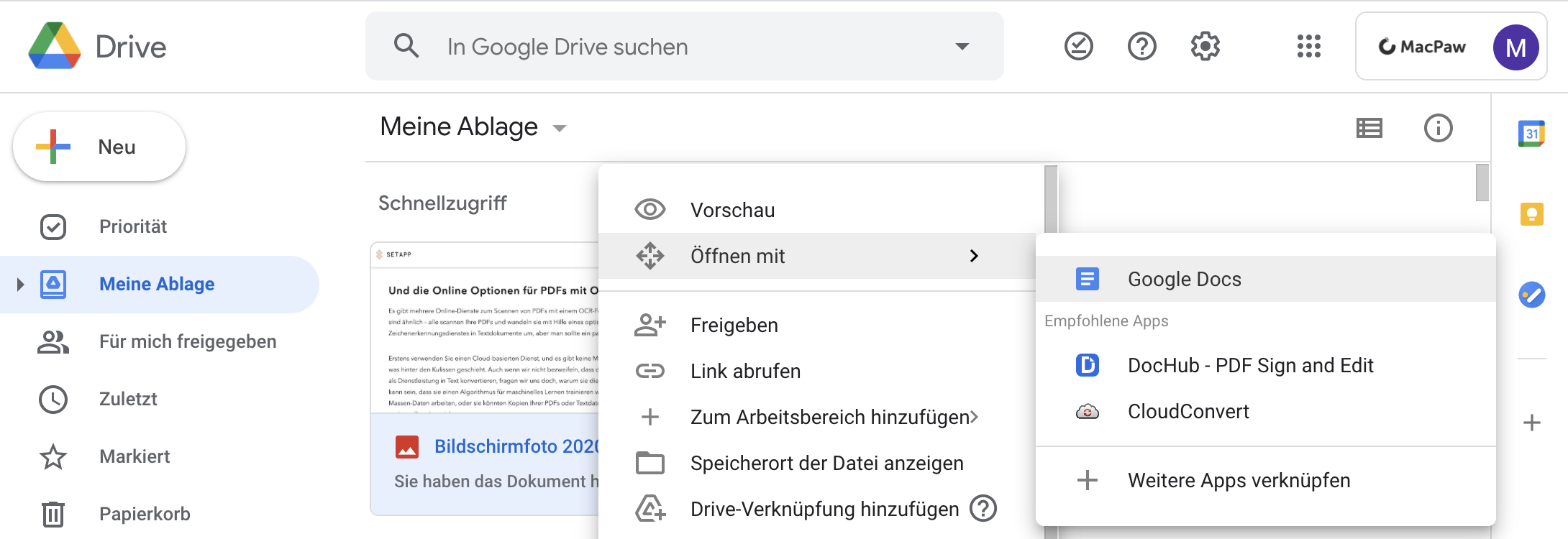Open Google Tasks side panel

point(1531,295)
